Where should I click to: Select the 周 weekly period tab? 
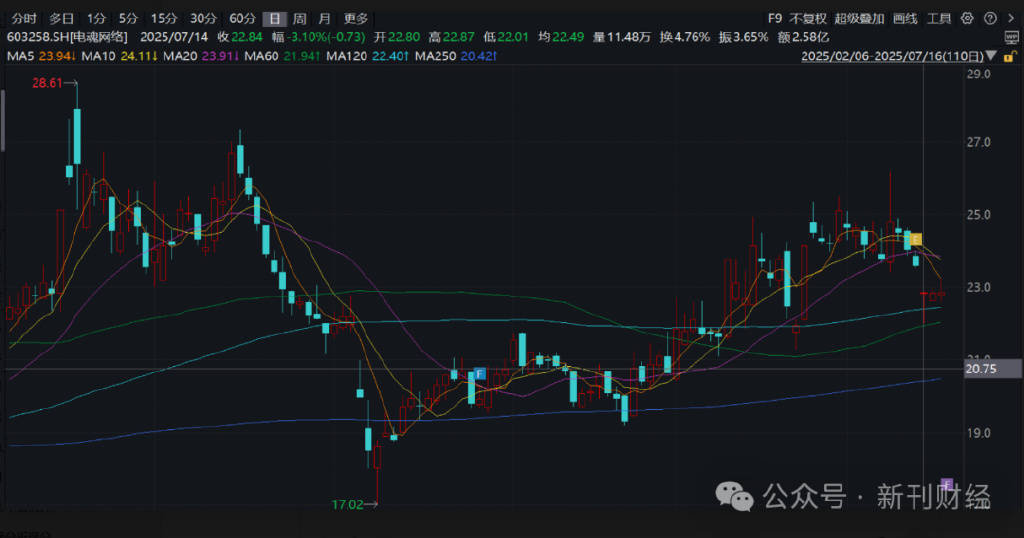pyautogui.click(x=300, y=18)
